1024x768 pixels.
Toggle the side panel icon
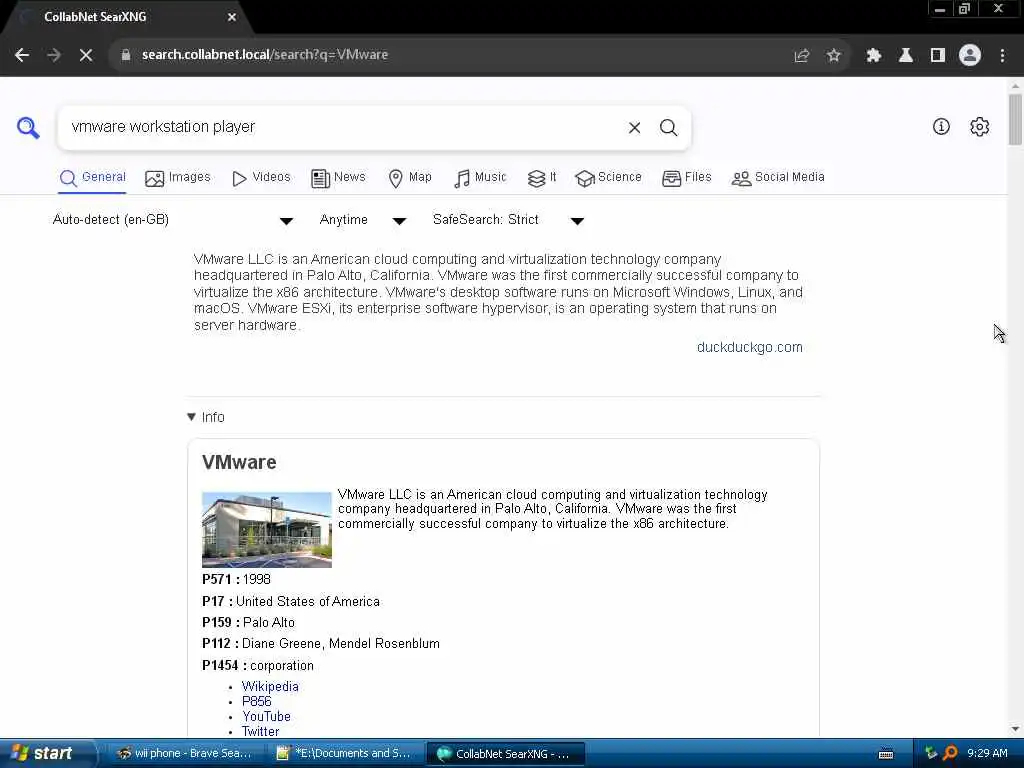pyautogui.click(x=937, y=56)
